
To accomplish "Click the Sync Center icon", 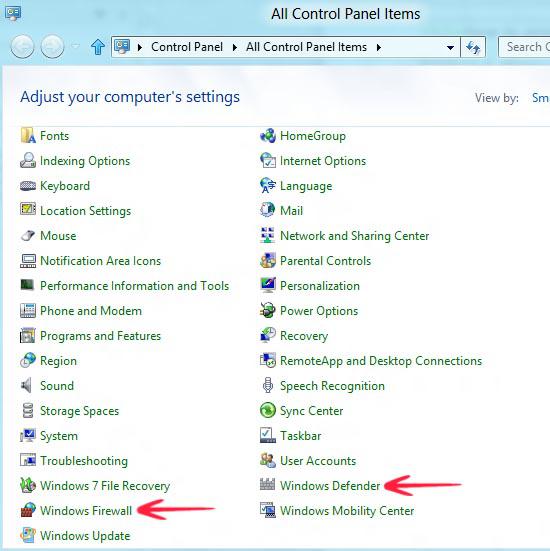I will [x=268, y=410].
